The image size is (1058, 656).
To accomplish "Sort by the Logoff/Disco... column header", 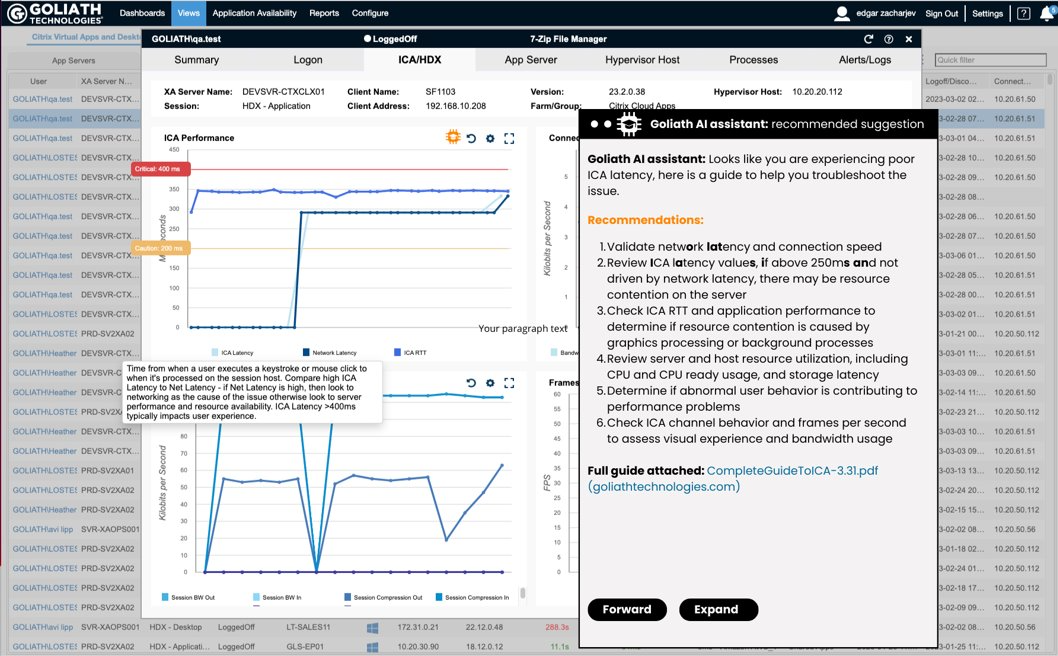I will pyautogui.click(x=951, y=81).
